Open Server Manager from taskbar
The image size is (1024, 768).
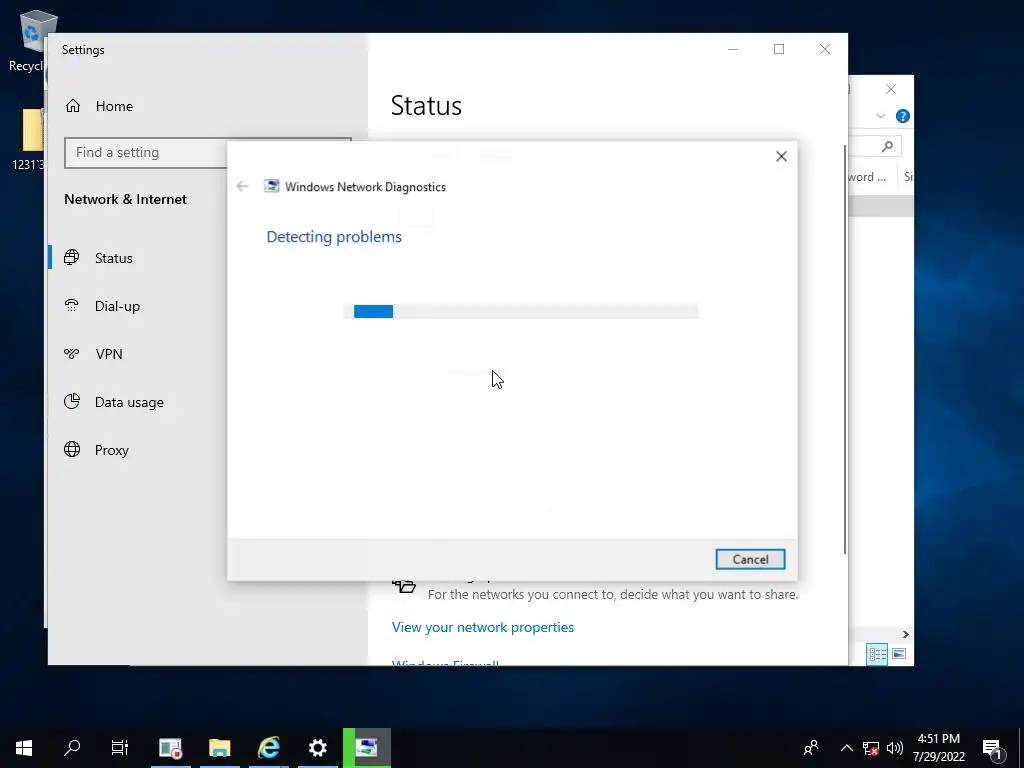pyautogui.click(x=170, y=748)
